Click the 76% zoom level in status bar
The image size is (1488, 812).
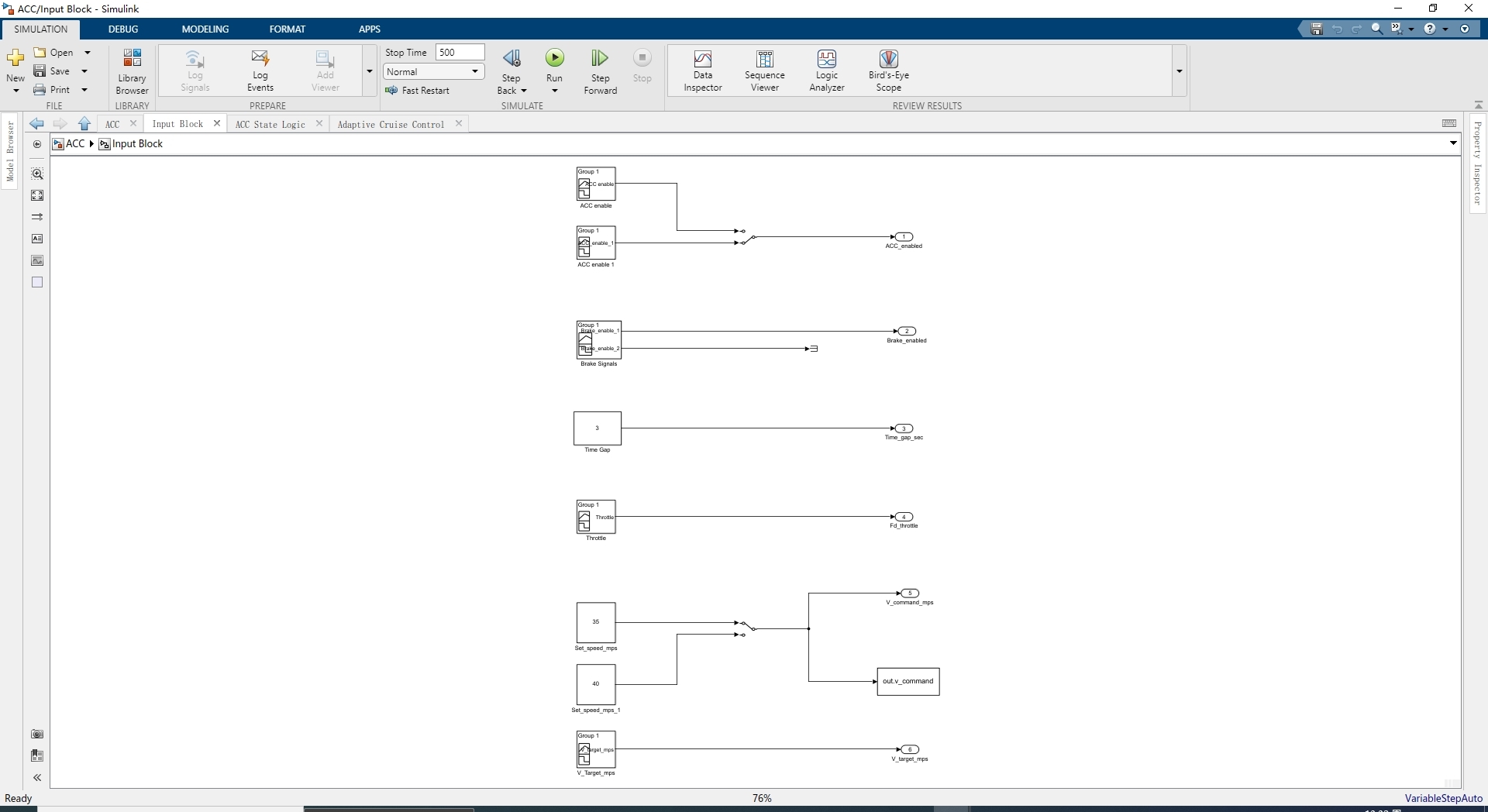762,798
